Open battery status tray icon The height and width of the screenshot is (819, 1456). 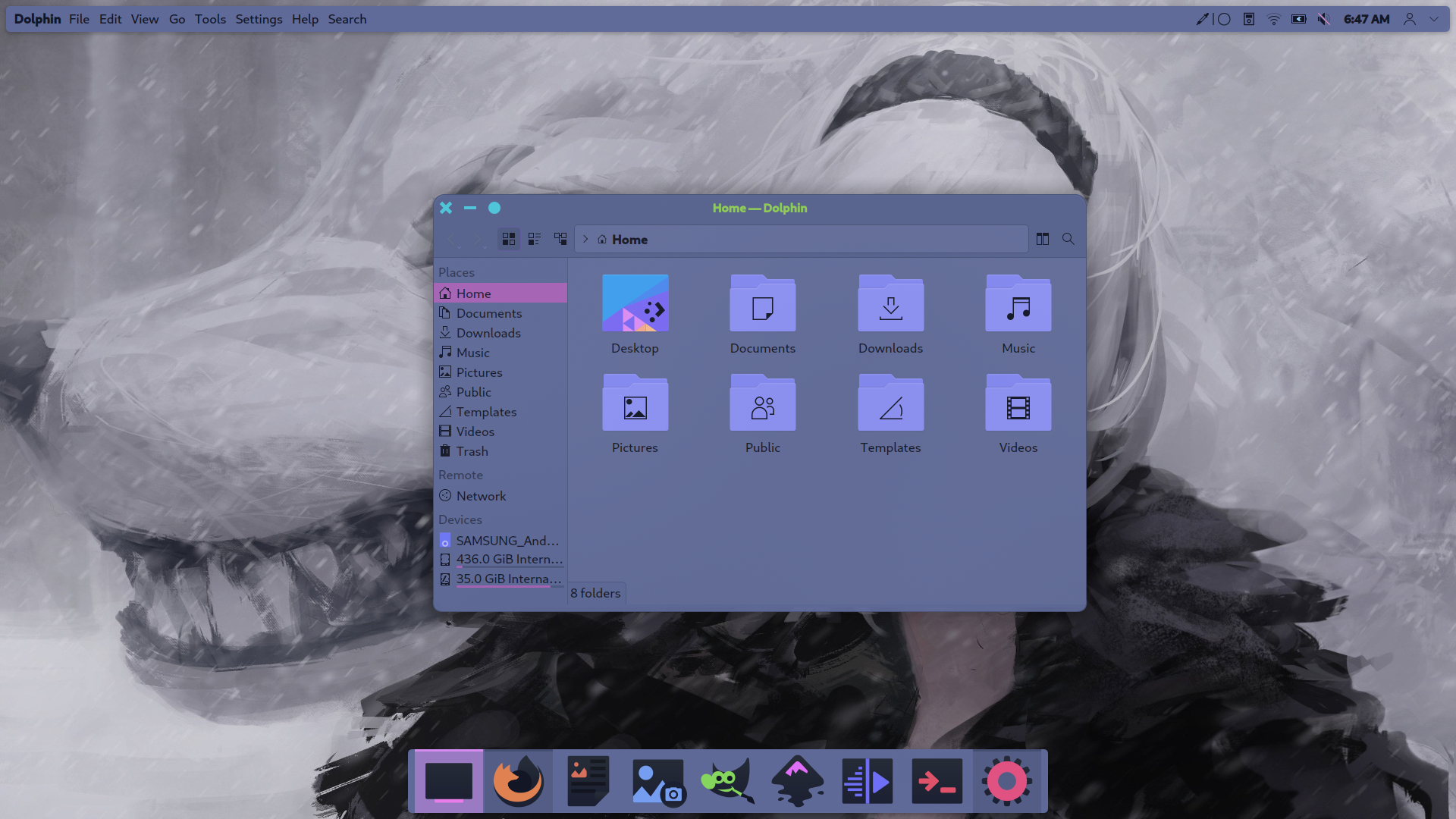(1299, 19)
